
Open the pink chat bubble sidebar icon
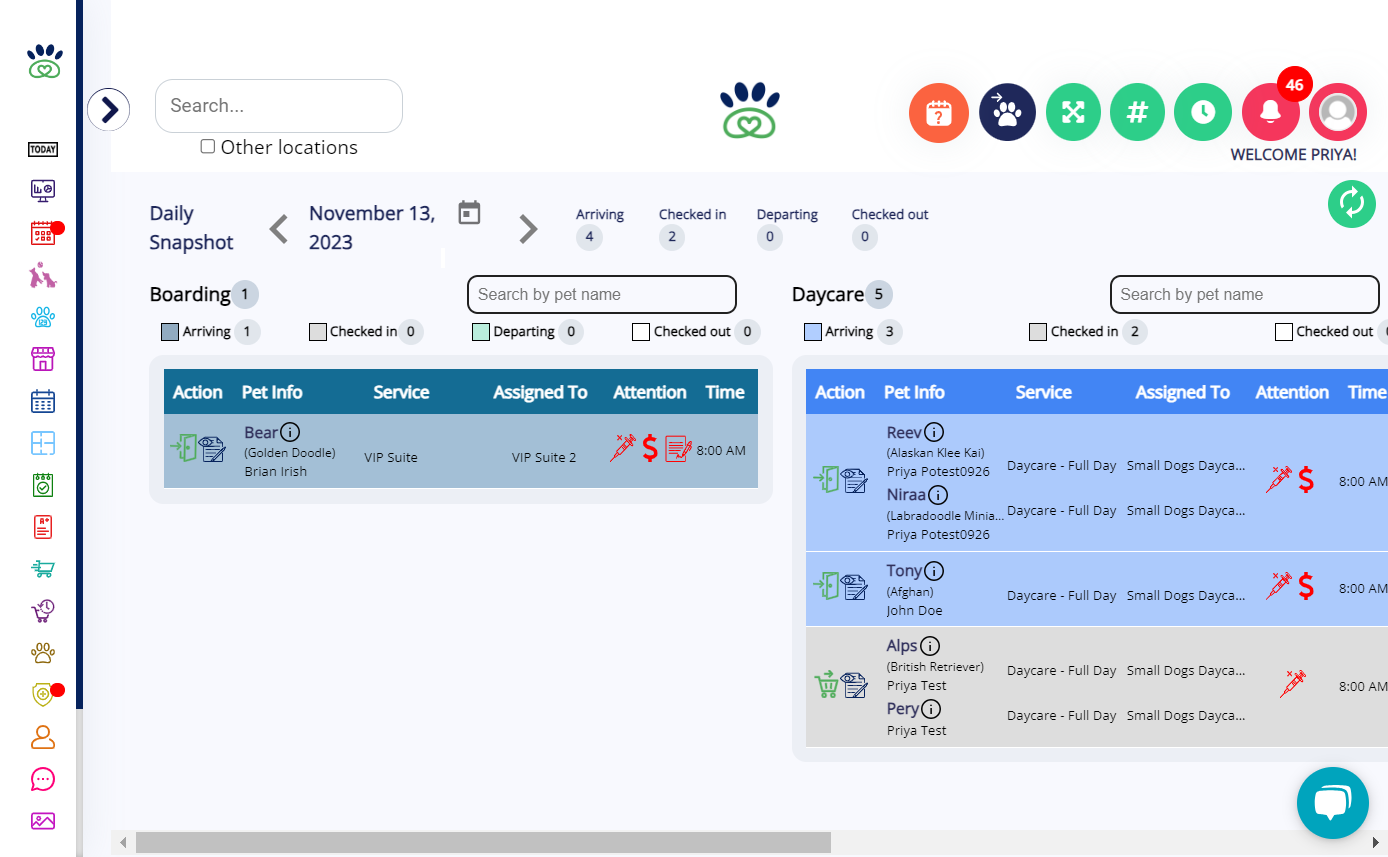pos(43,779)
